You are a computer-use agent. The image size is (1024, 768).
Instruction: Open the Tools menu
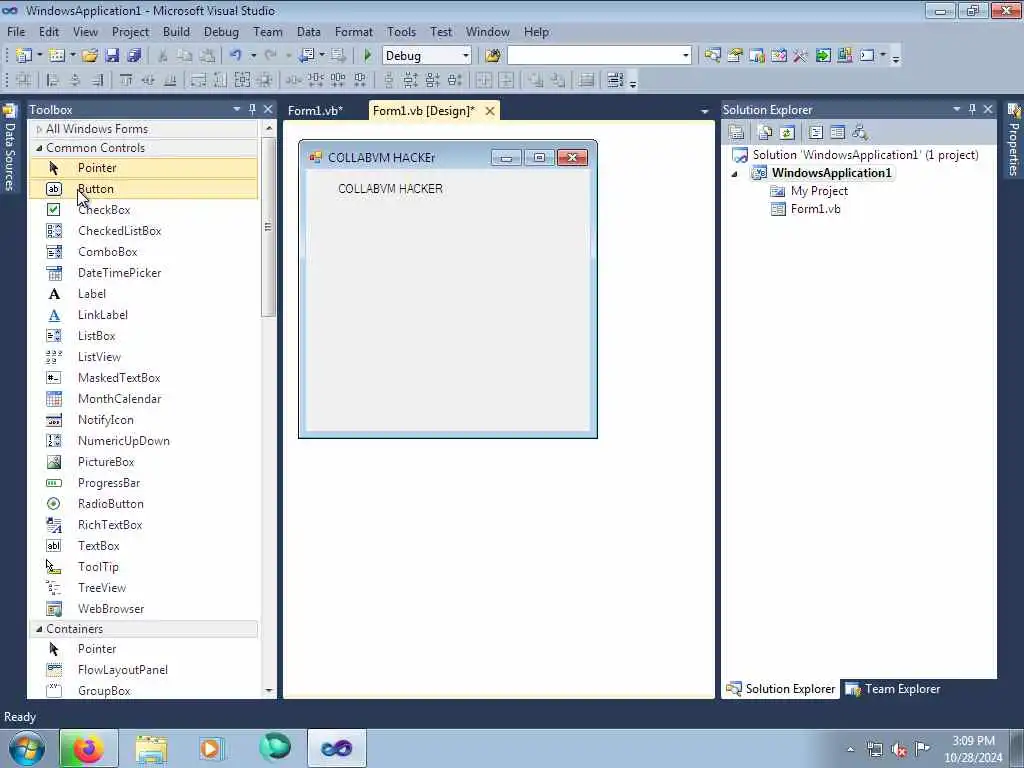point(401,31)
